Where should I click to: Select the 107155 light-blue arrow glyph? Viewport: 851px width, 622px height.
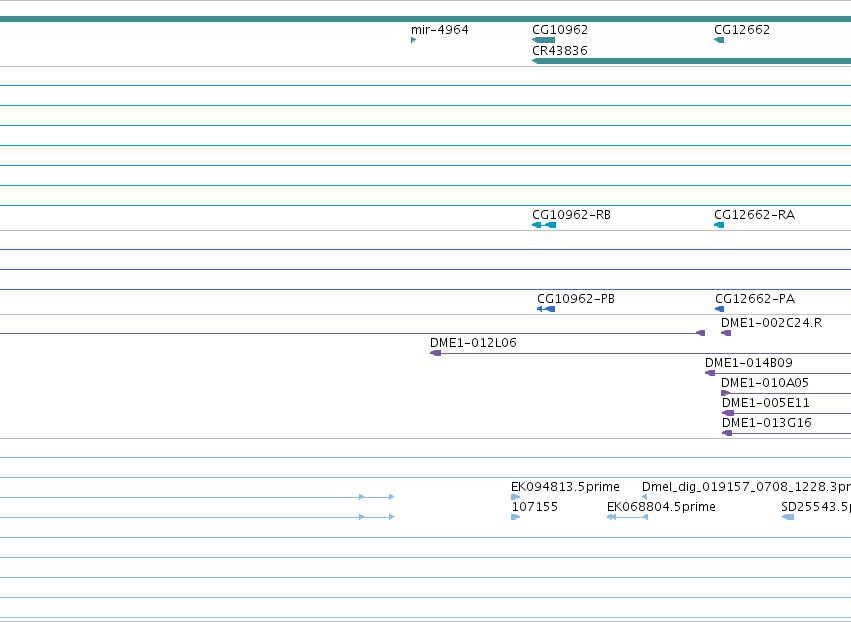point(516,517)
